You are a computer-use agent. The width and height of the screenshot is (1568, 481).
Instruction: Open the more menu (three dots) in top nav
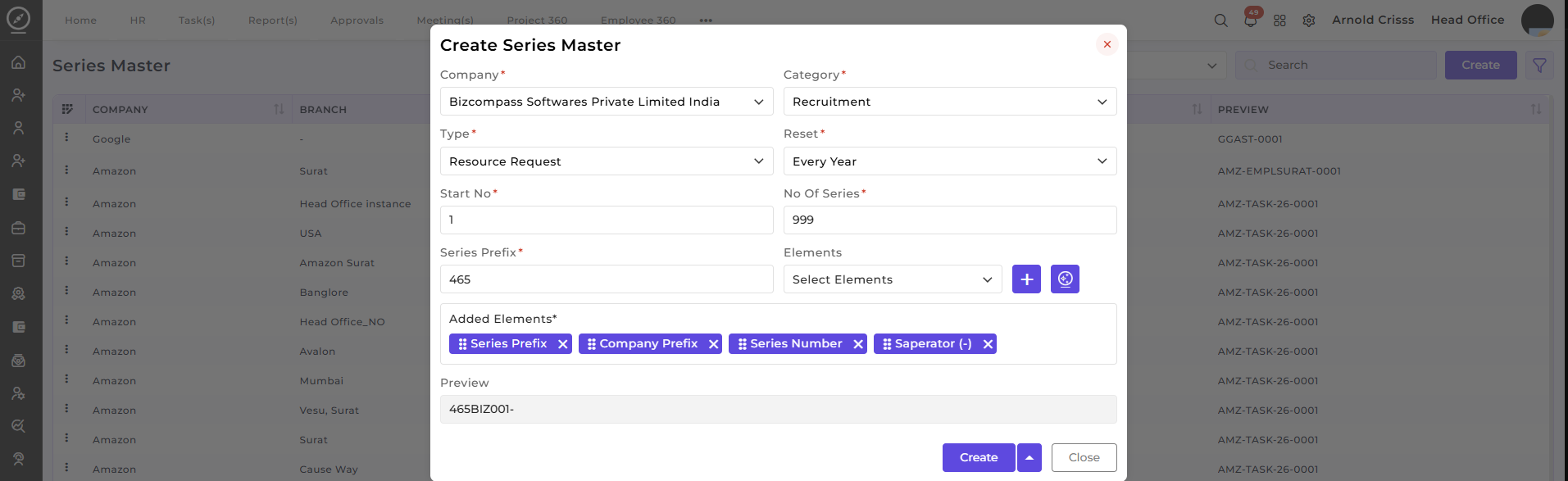pos(706,20)
